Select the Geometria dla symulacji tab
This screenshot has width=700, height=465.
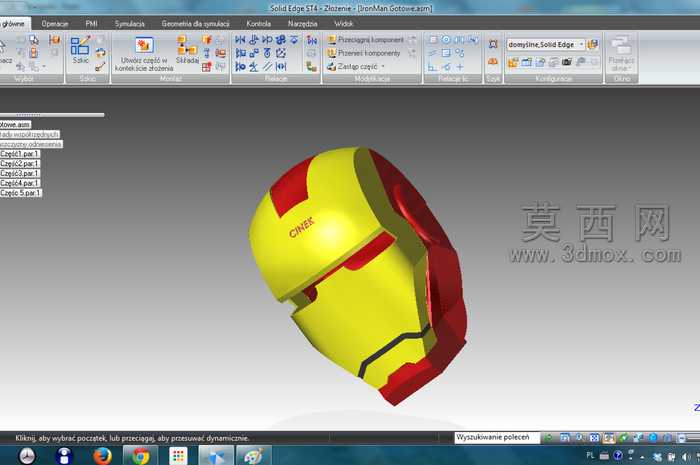click(195, 24)
